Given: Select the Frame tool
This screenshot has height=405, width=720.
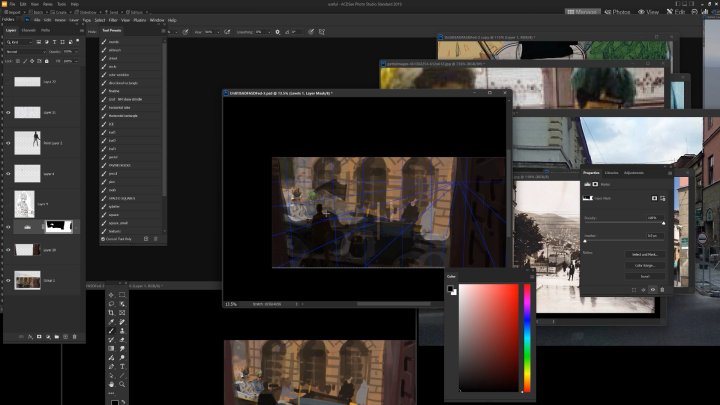Looking at the screenshot, I should point(122,313).
